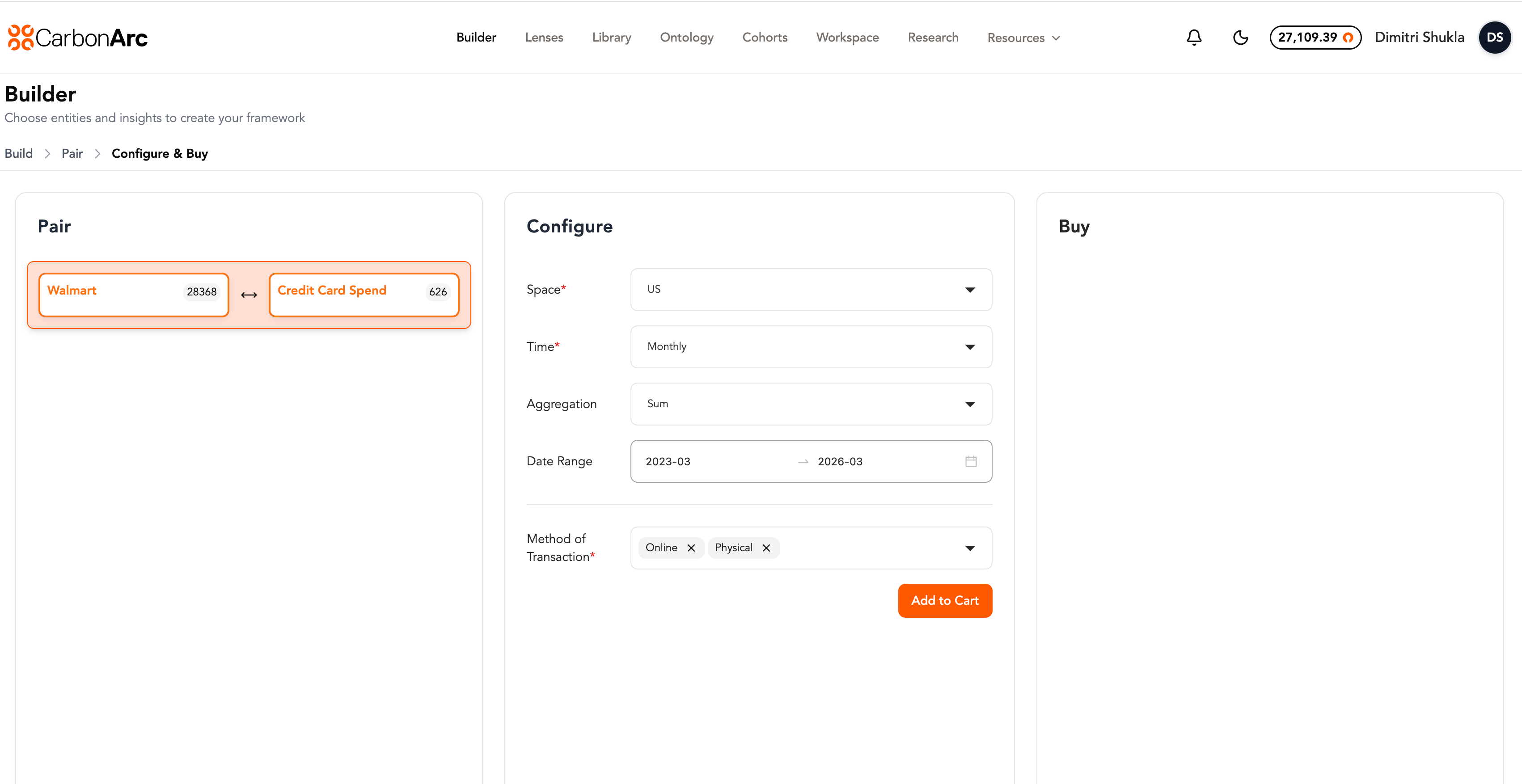This screenshot has width=1522, height=784.
Task: Toggle dark mode moon icon
Action: 1240,37
